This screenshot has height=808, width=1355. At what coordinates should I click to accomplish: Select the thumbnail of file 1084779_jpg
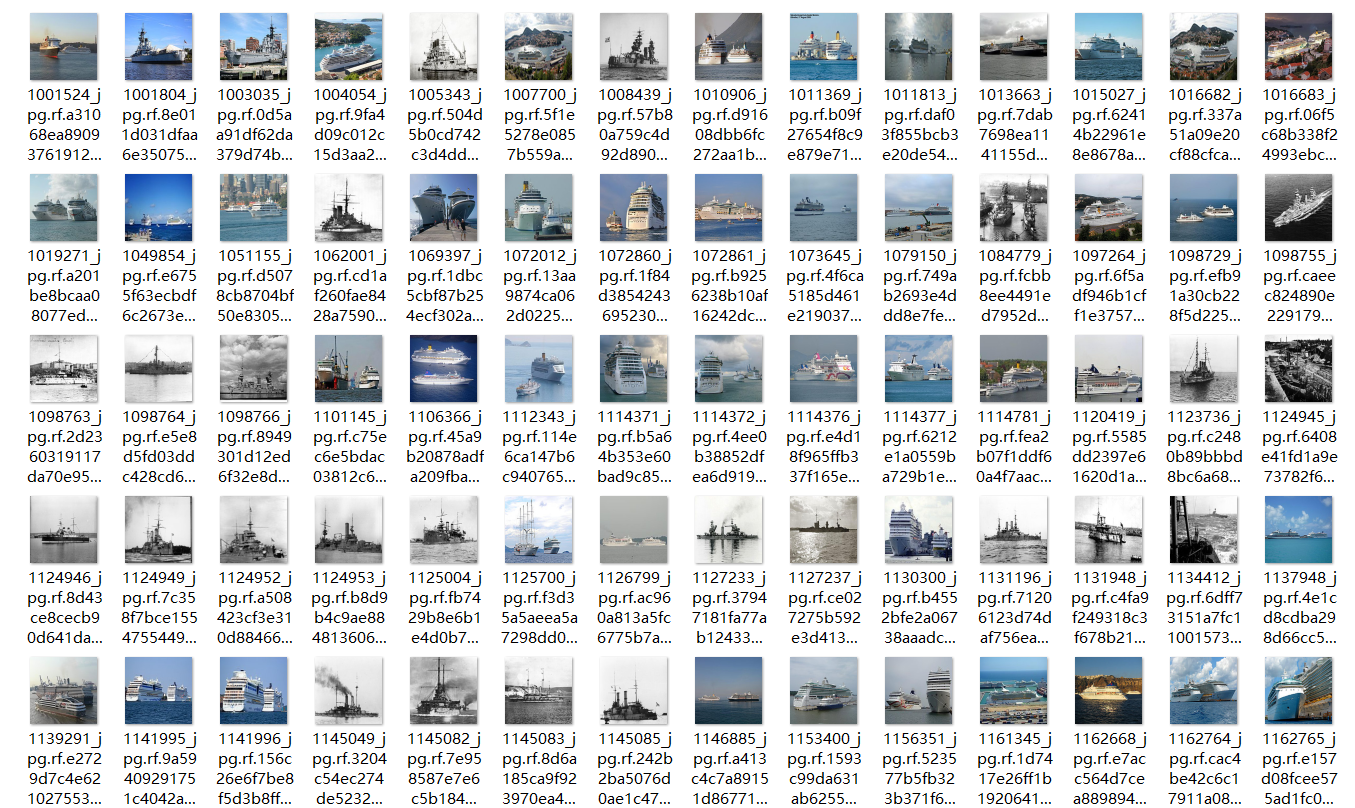[x=1013, y=207]
